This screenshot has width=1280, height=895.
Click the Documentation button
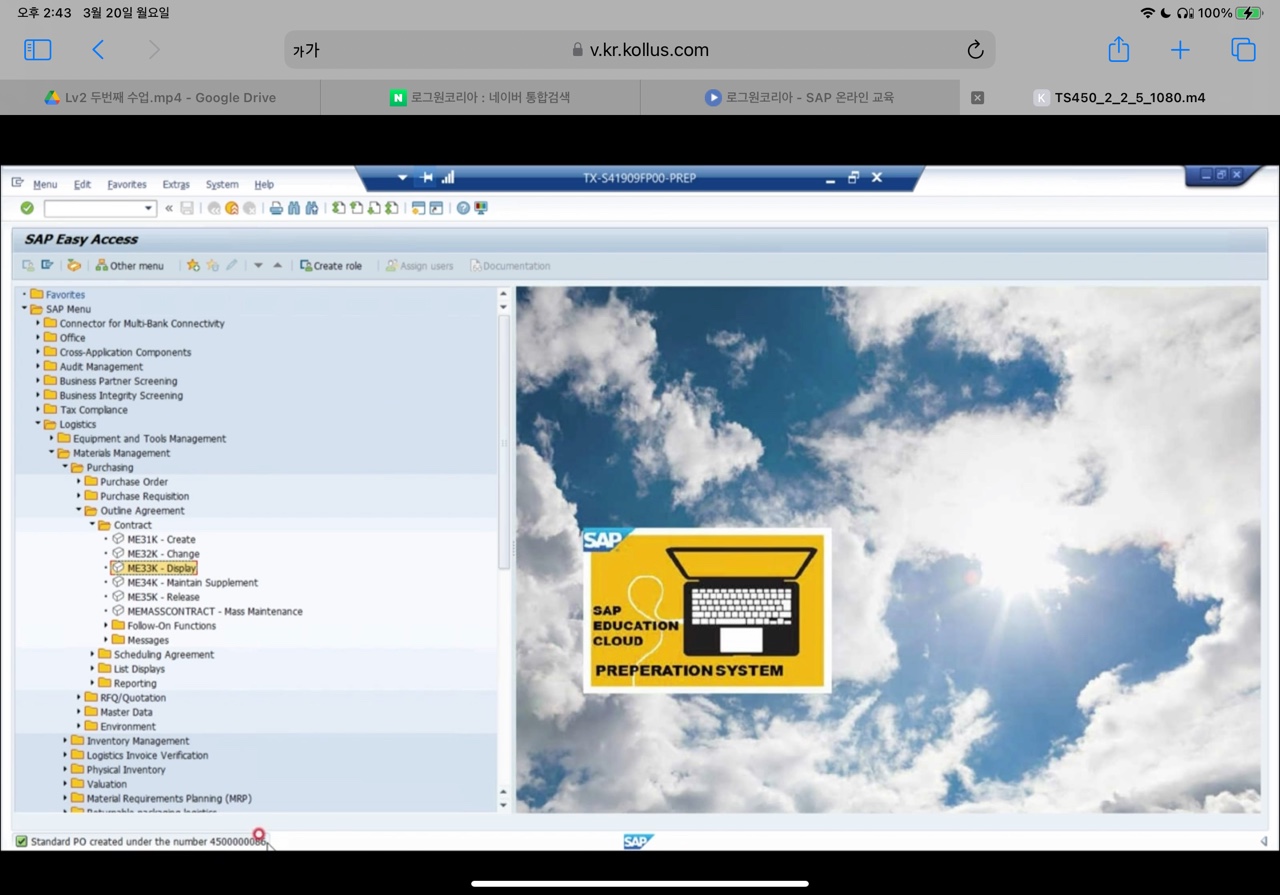pos(510,265)
